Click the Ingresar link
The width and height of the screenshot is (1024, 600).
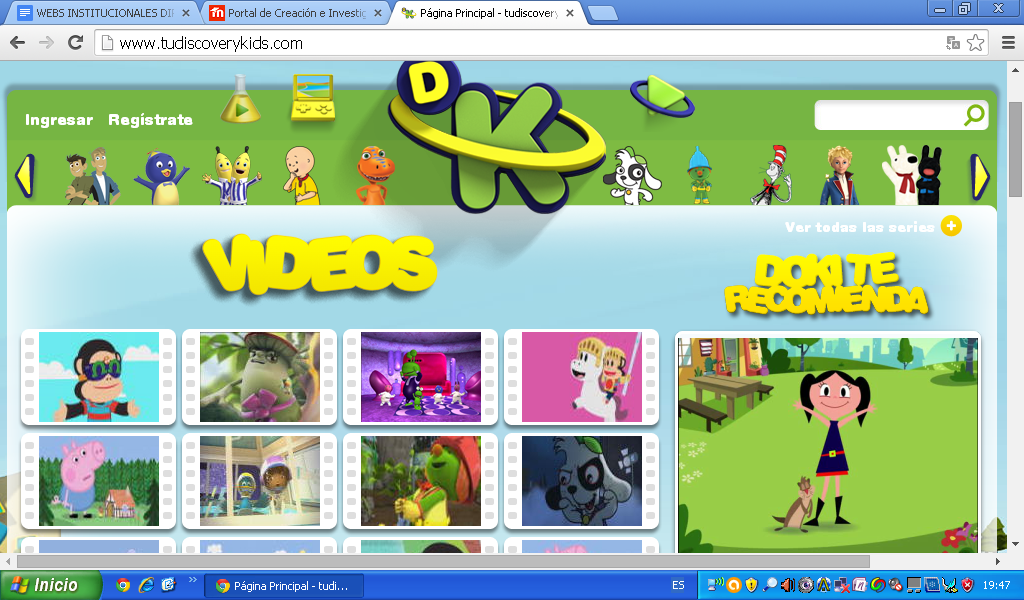click(59, 119)
